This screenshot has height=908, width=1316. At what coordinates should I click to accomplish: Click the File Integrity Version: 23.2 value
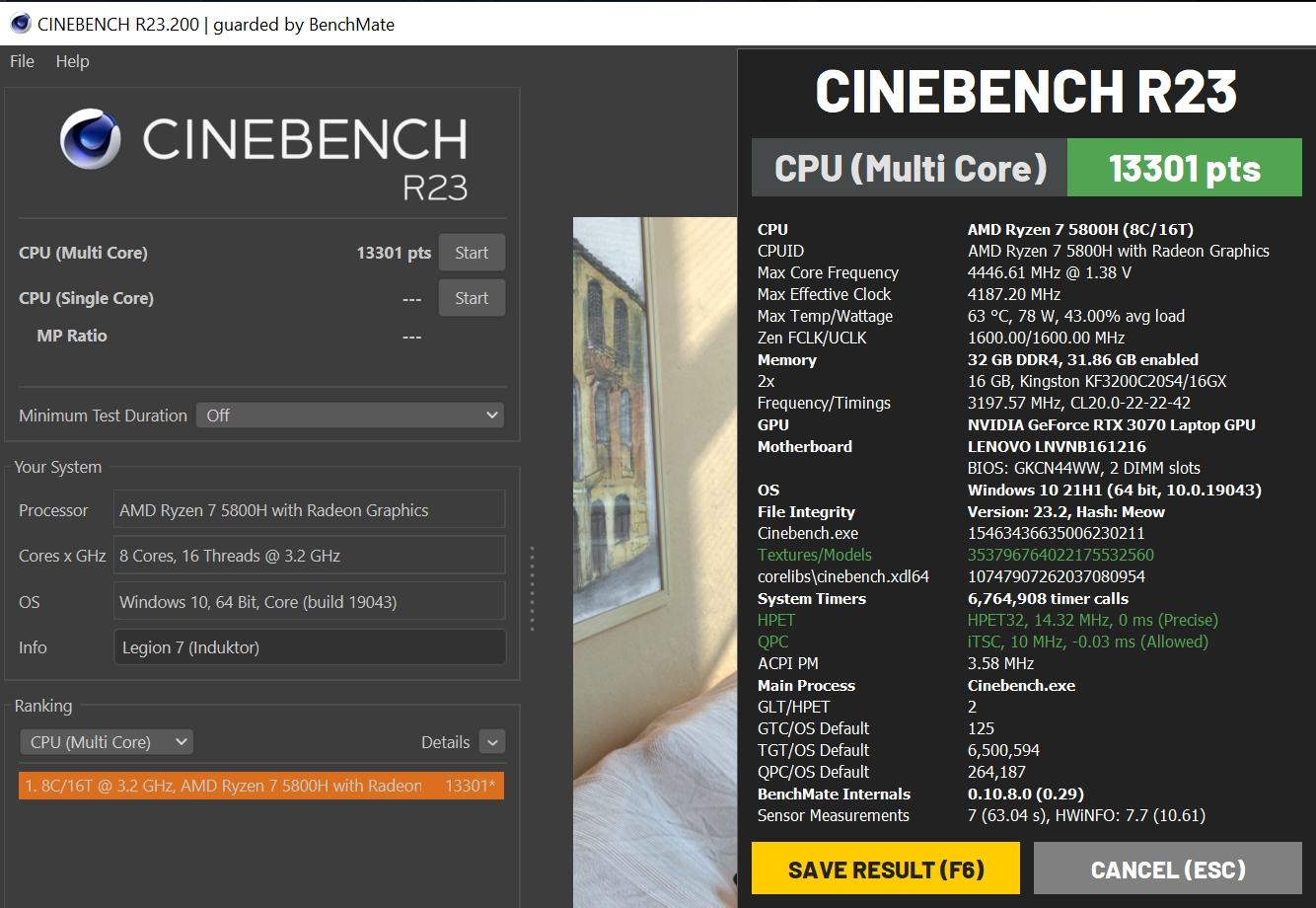point(1066,511)
